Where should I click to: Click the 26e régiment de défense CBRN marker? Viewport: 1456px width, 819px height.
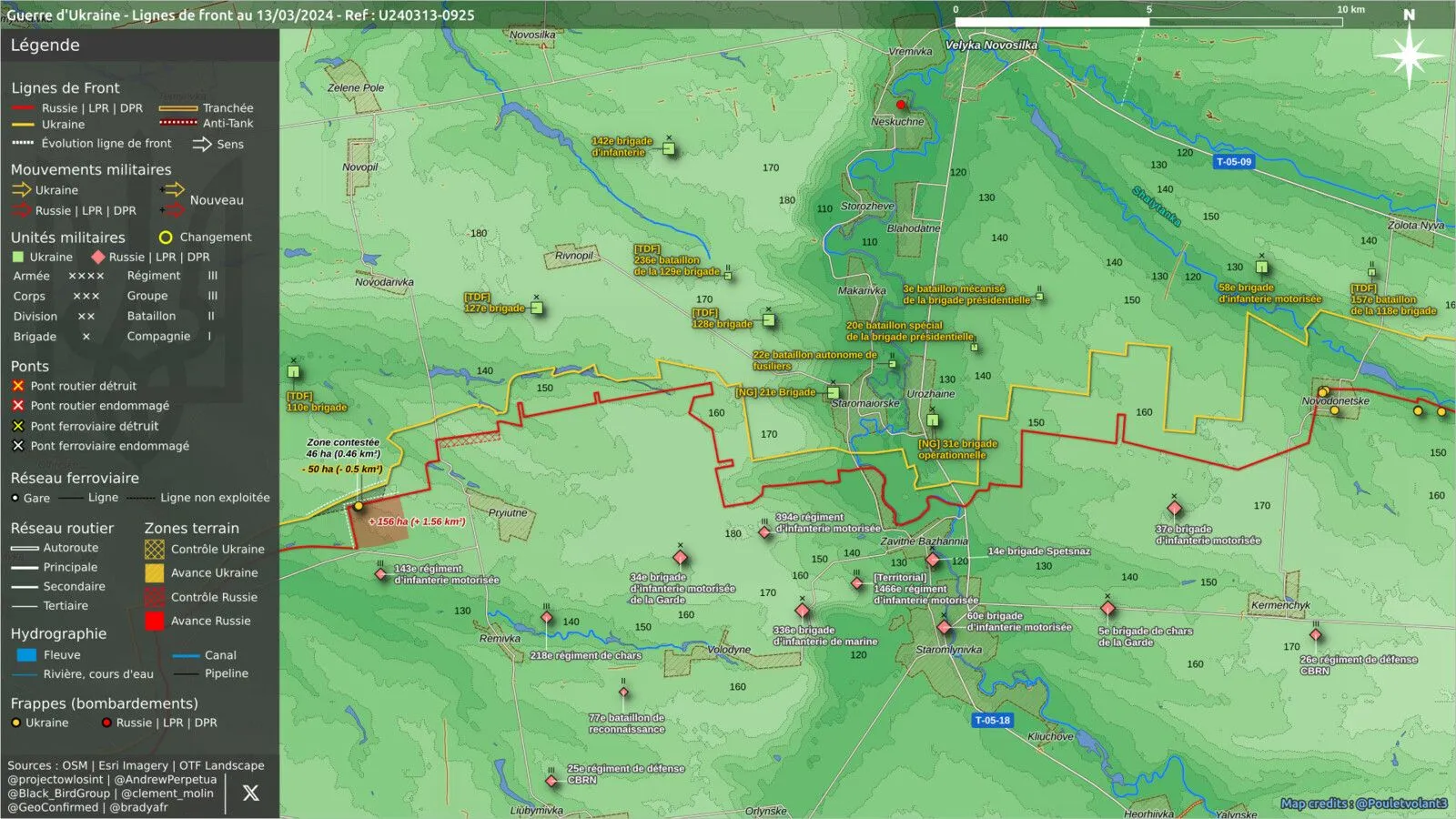tap(1315, 635)
